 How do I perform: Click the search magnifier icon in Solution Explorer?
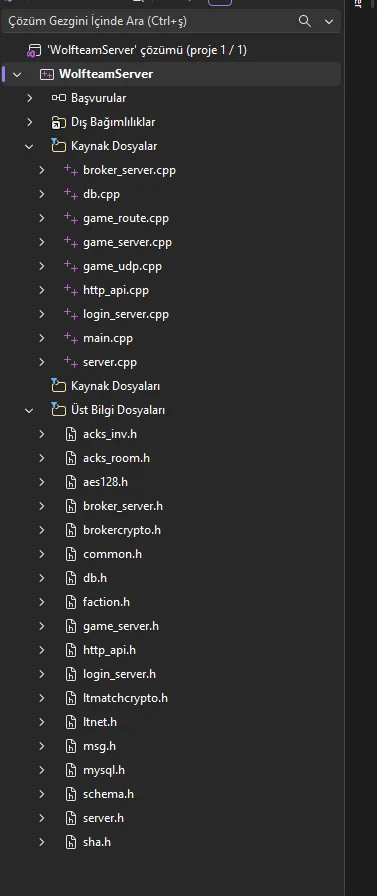click(305, 21)
